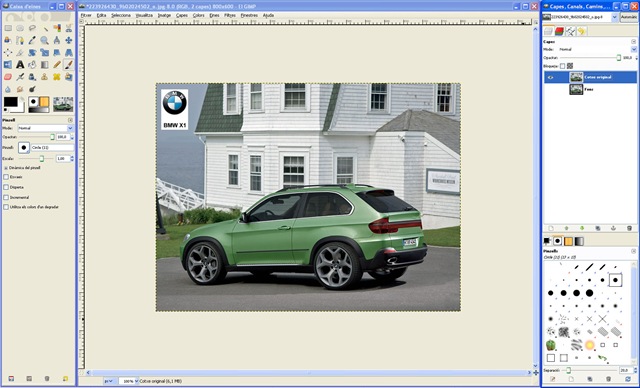Viewport: 640px width, 388px height.
Task: Select the Alignment tool
Action: click(8, 53)
